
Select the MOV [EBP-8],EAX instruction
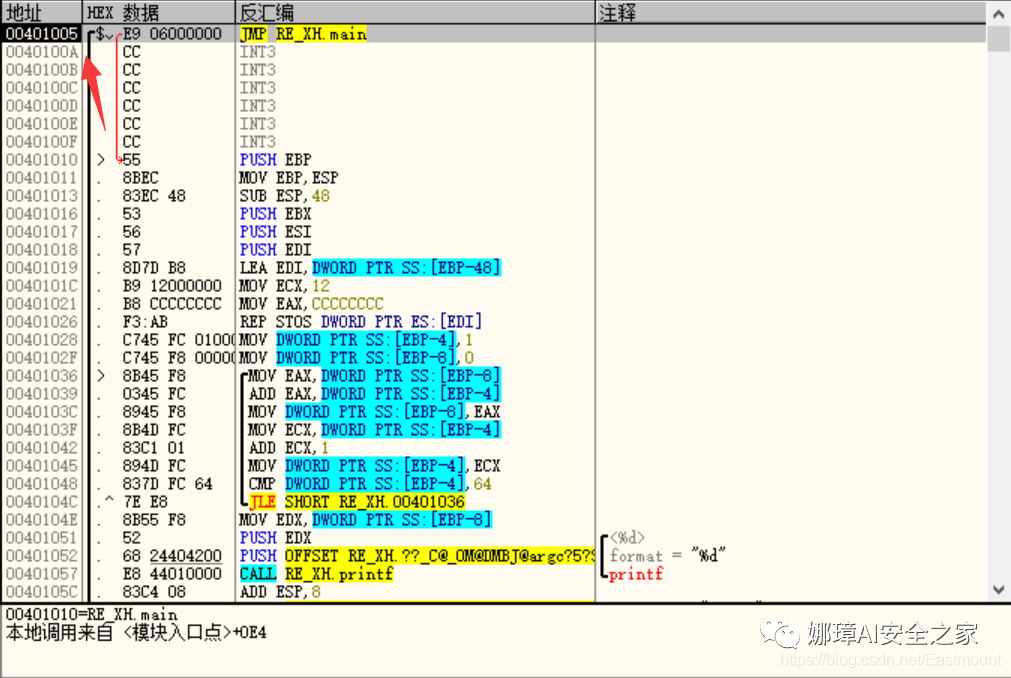point(375,412)
